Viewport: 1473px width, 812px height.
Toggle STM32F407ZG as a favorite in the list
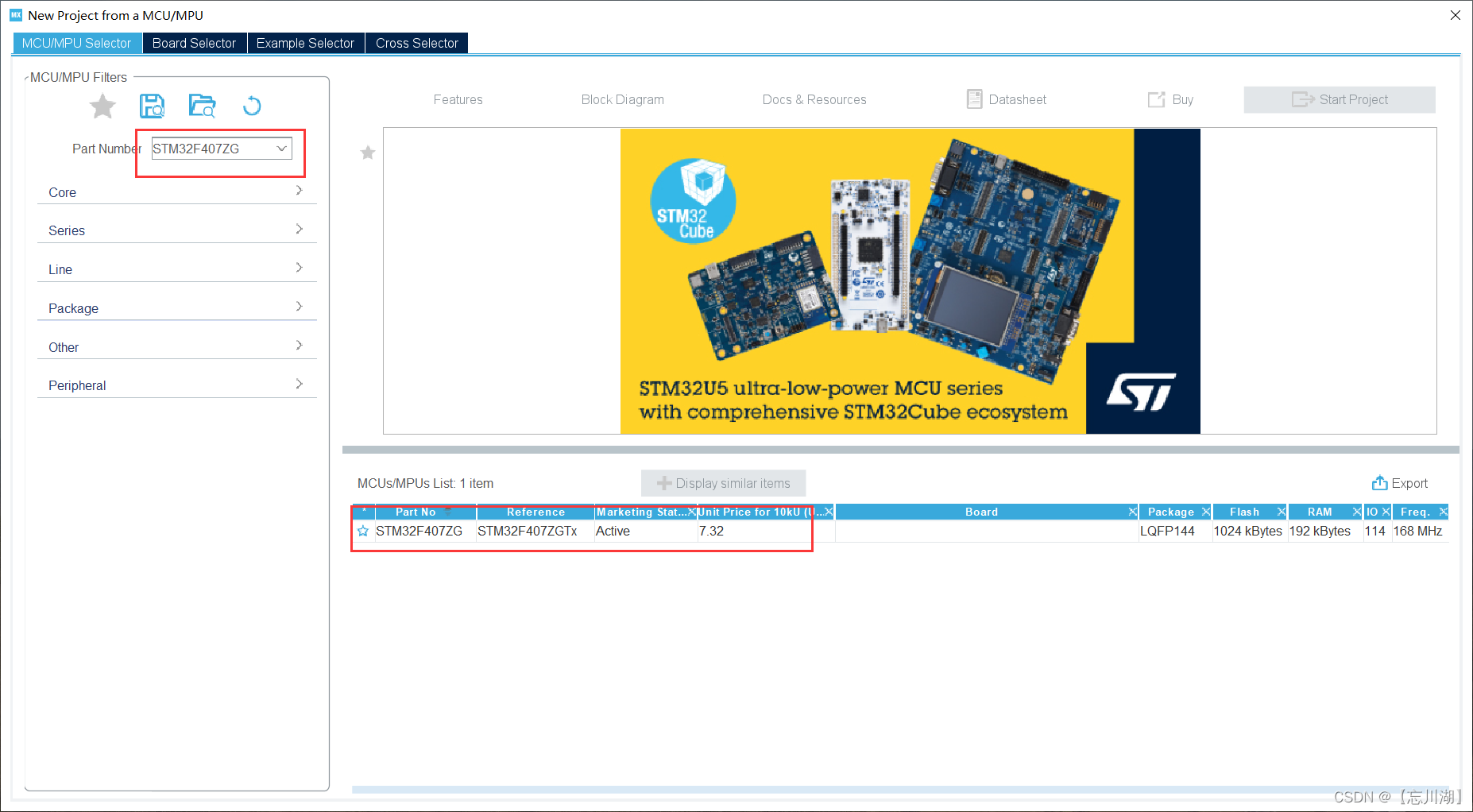click(363, 531)
